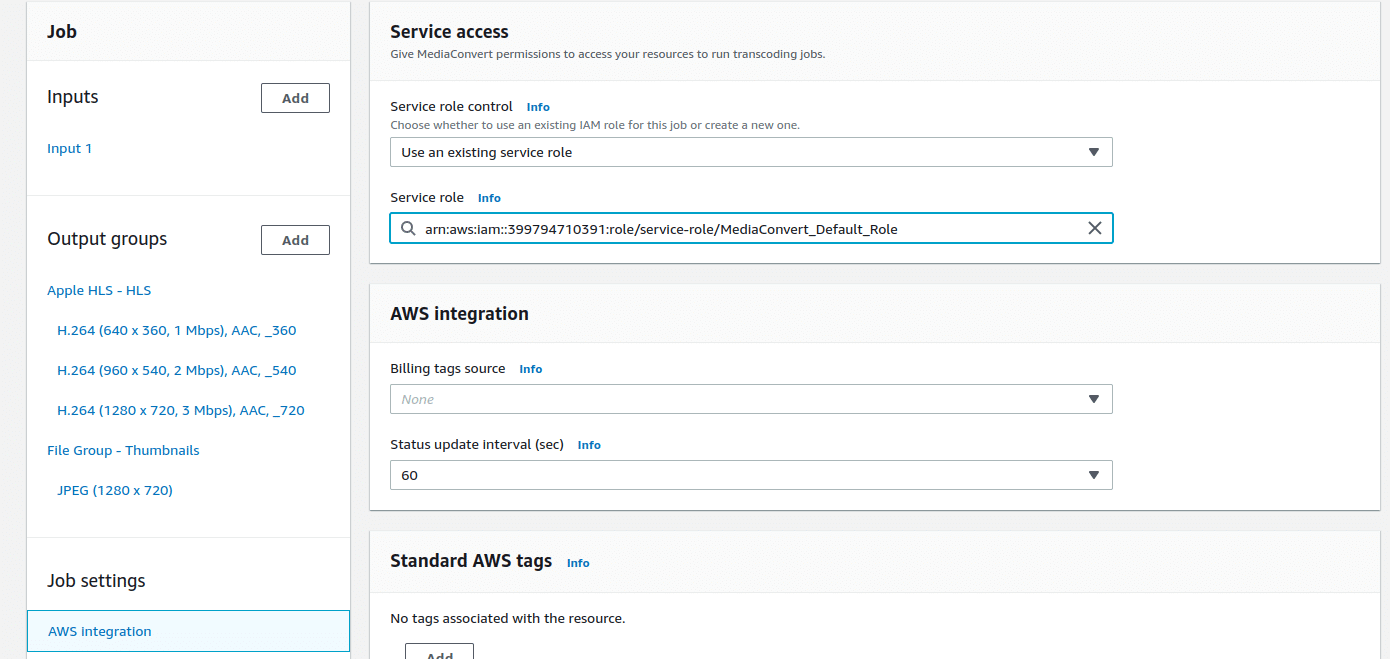
Task: Open Info for Status update interval
Action: pos(589,445)
